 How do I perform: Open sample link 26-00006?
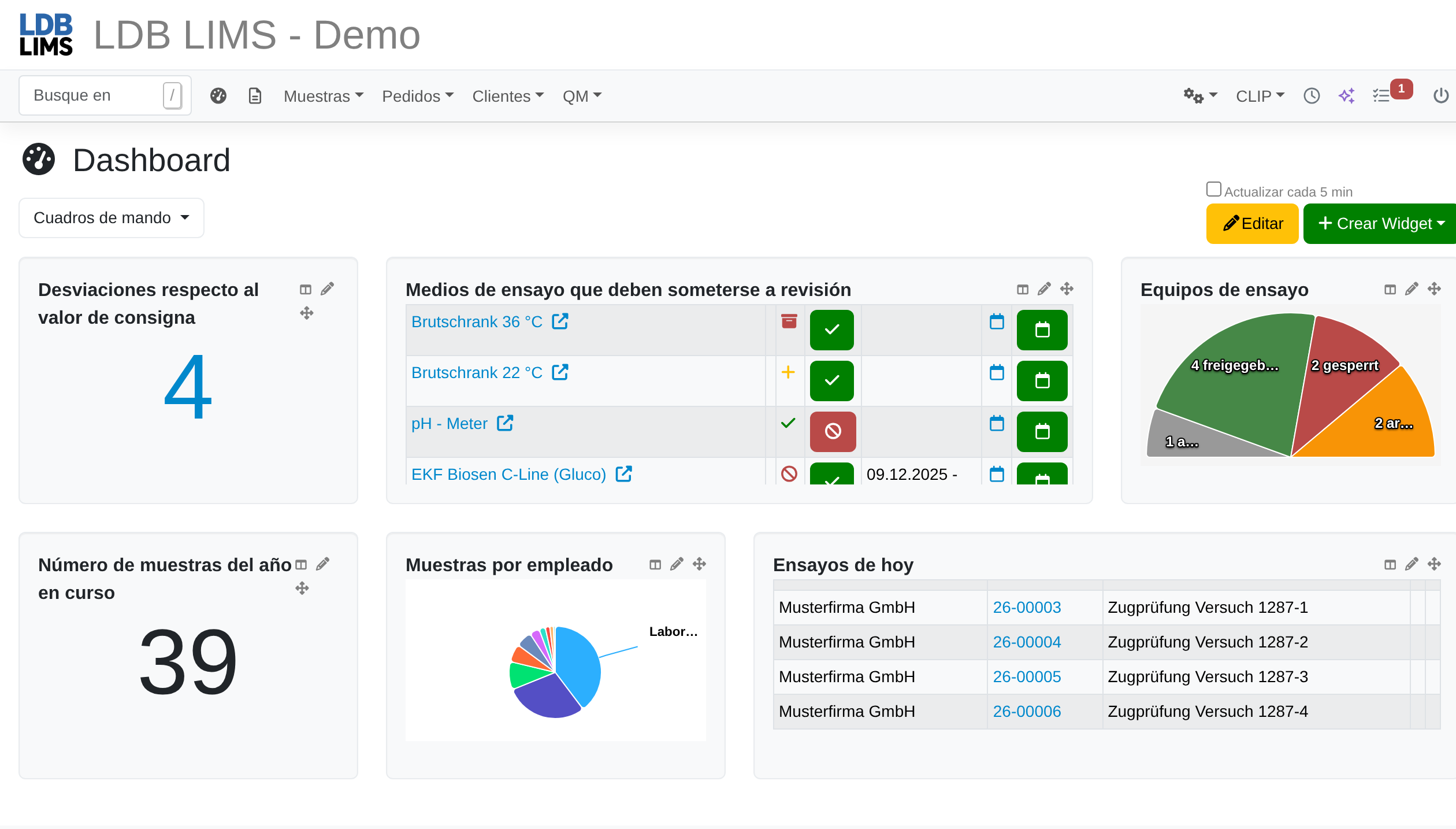(x=1027, y=712)
